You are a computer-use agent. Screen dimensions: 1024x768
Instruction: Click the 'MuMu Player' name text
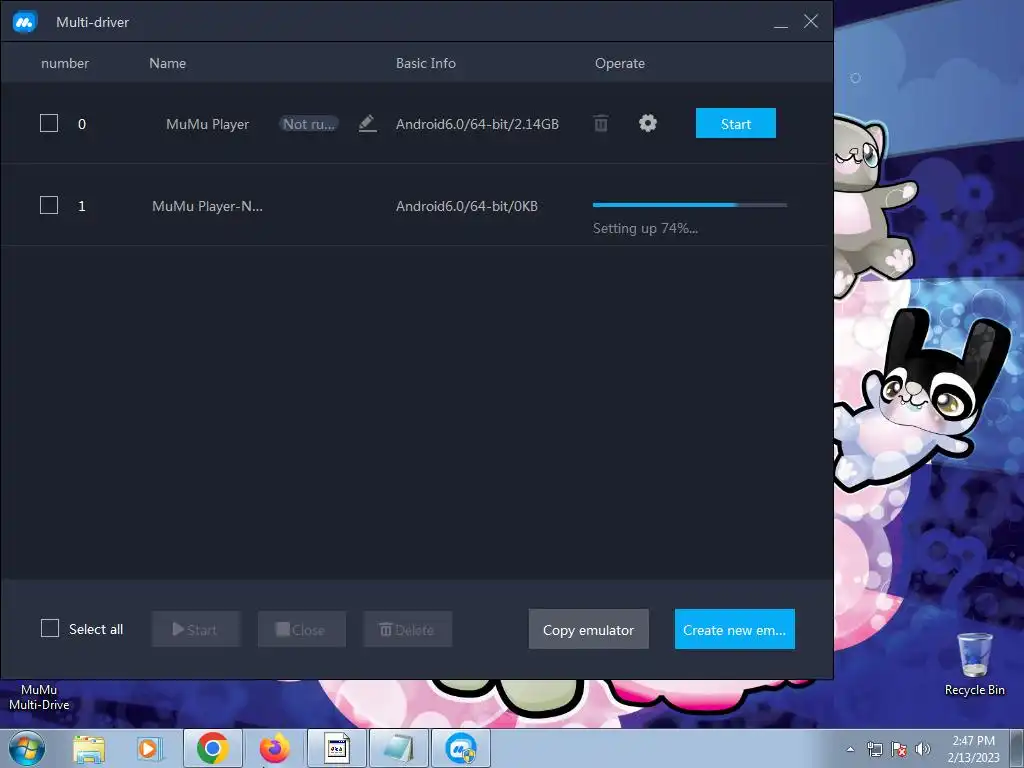click(207, 124)
